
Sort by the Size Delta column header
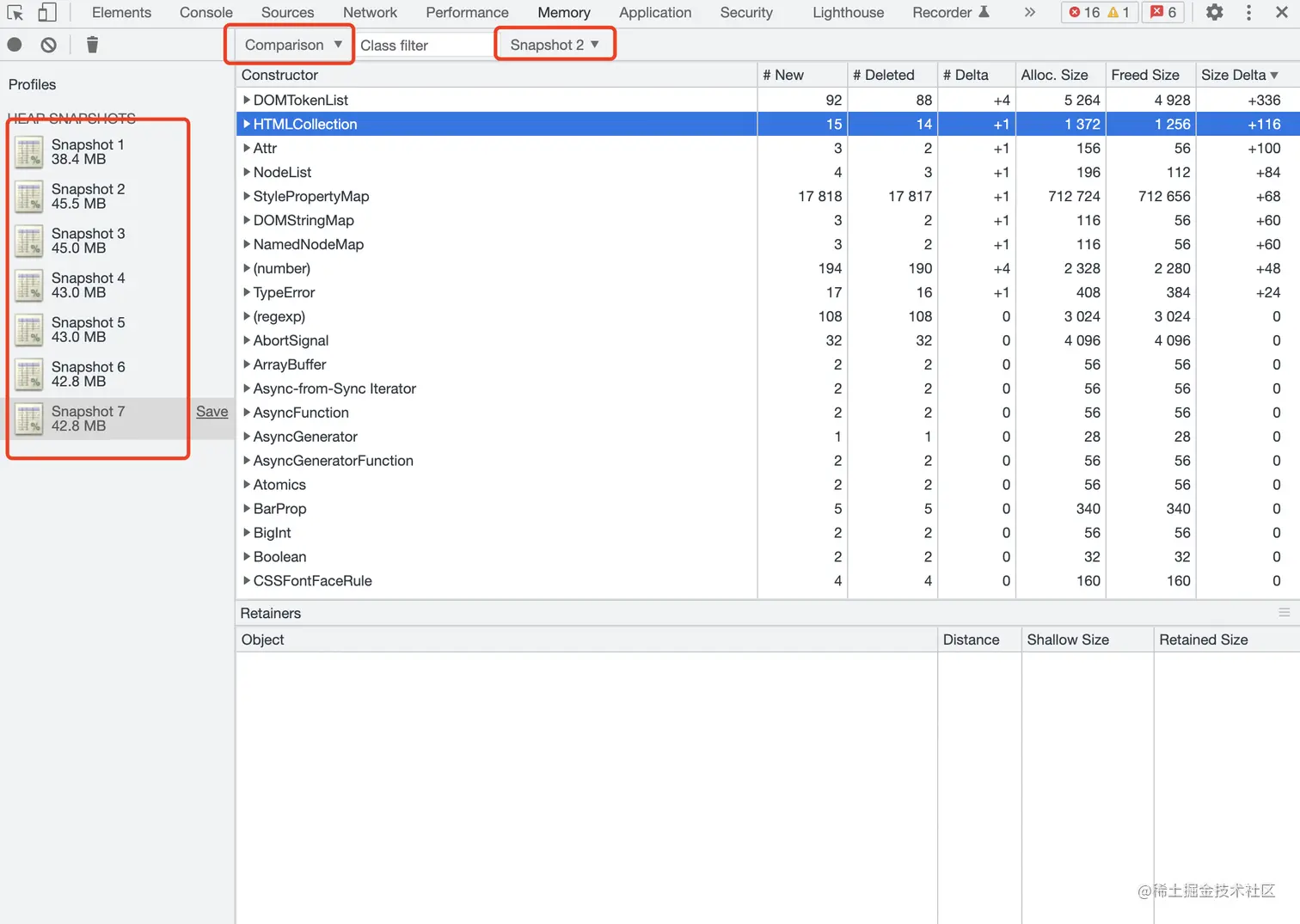[x=1248, y=75]
